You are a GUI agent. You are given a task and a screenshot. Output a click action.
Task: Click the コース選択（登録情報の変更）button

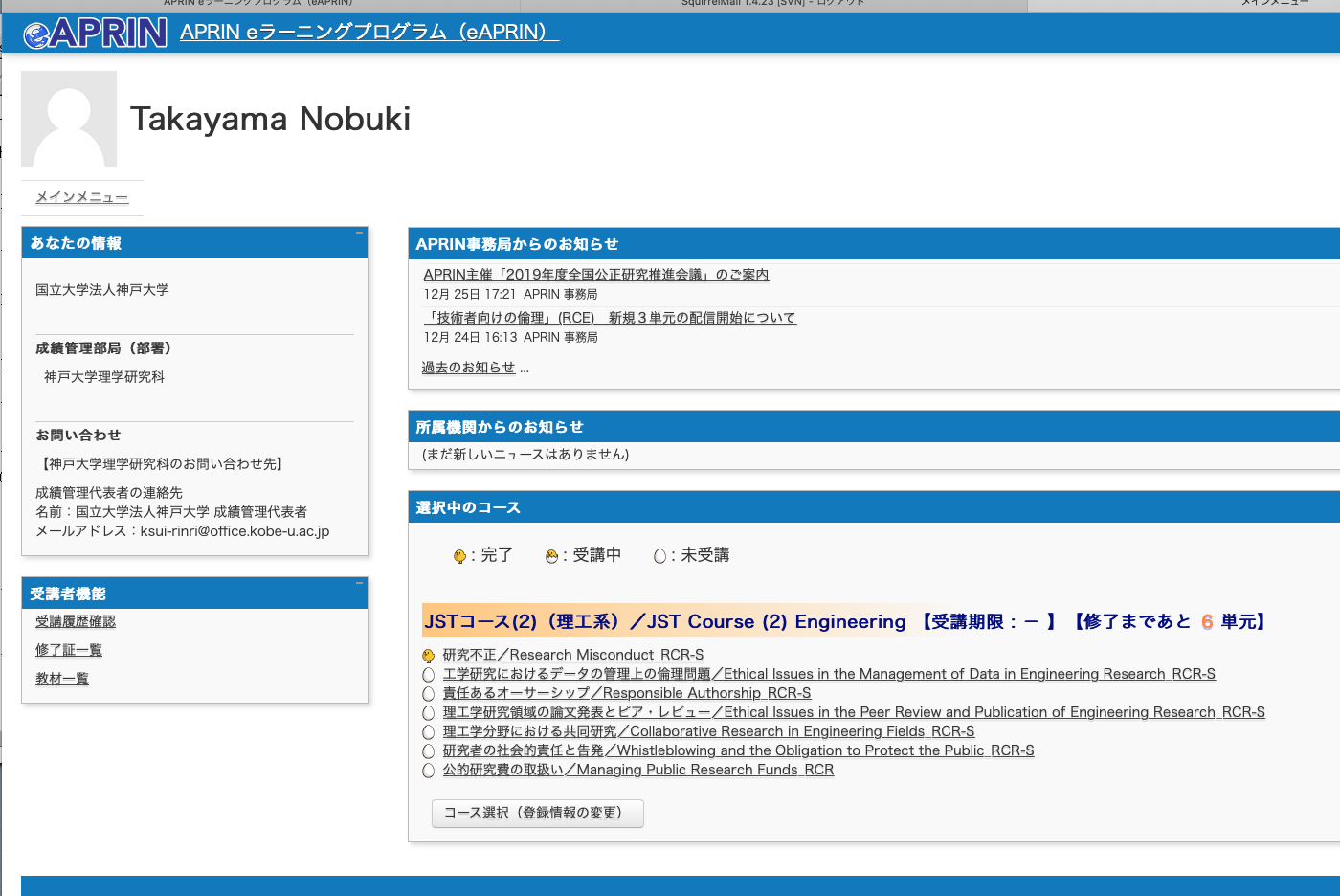(x=537, y=814)
